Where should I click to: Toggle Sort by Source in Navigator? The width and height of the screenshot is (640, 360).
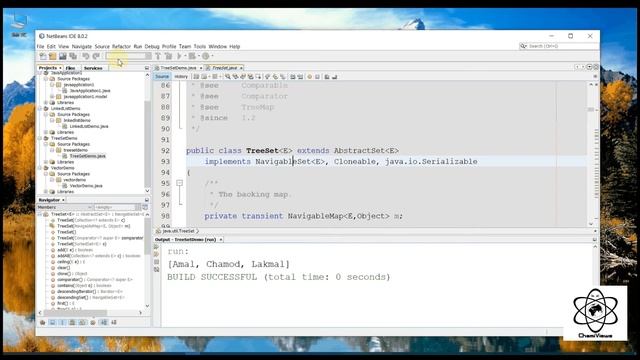(114, 322)
